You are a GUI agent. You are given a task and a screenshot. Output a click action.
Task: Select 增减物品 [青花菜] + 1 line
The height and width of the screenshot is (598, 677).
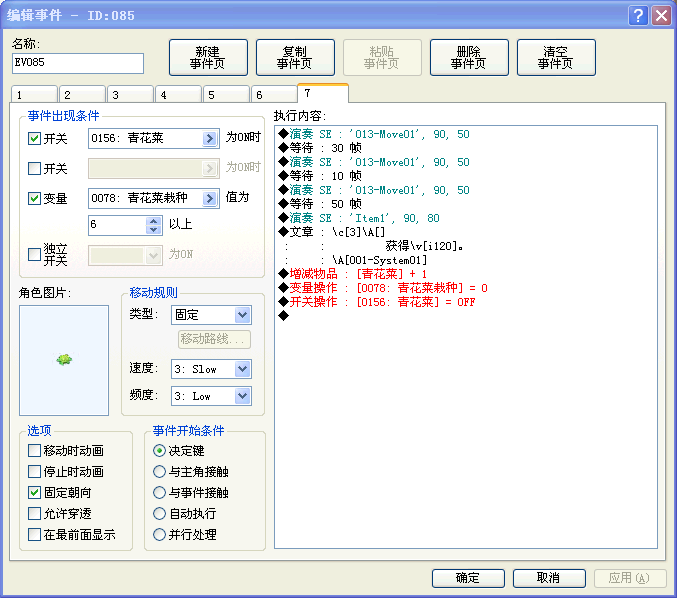pyautogui.click(x=353, y=274)
